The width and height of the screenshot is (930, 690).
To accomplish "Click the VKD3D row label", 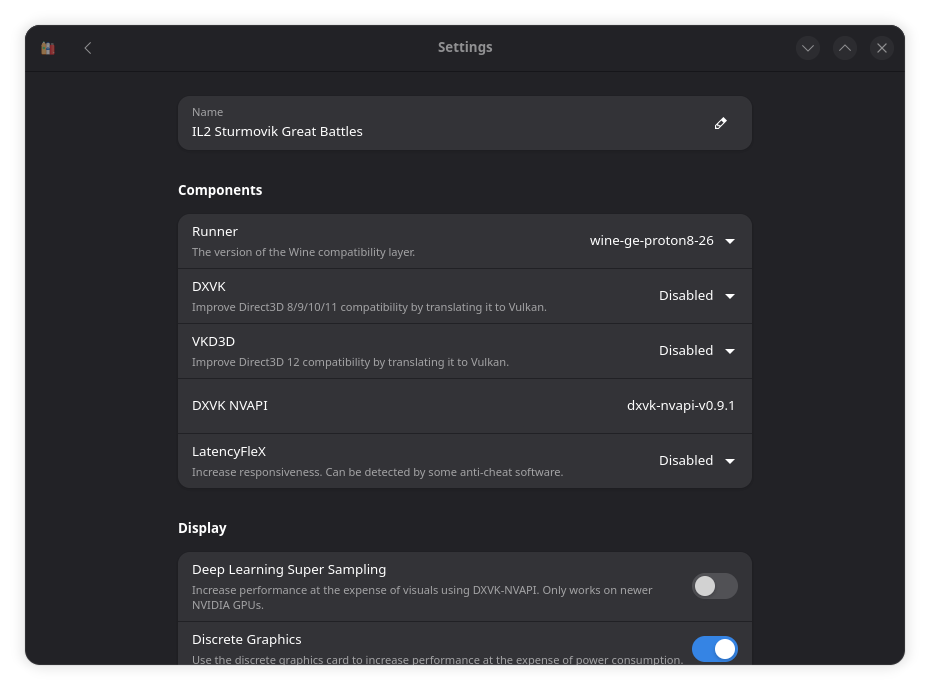I will point(214,342).
